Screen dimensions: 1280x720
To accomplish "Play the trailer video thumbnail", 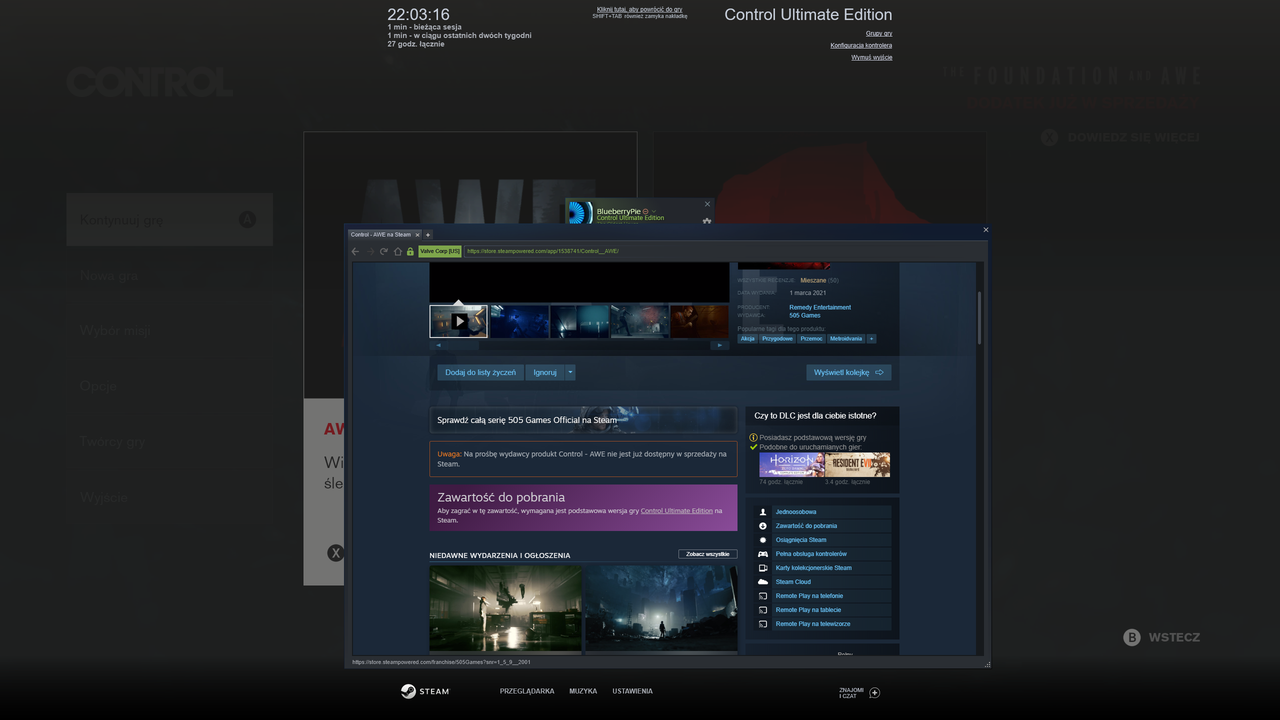I will tap(459, 321).
